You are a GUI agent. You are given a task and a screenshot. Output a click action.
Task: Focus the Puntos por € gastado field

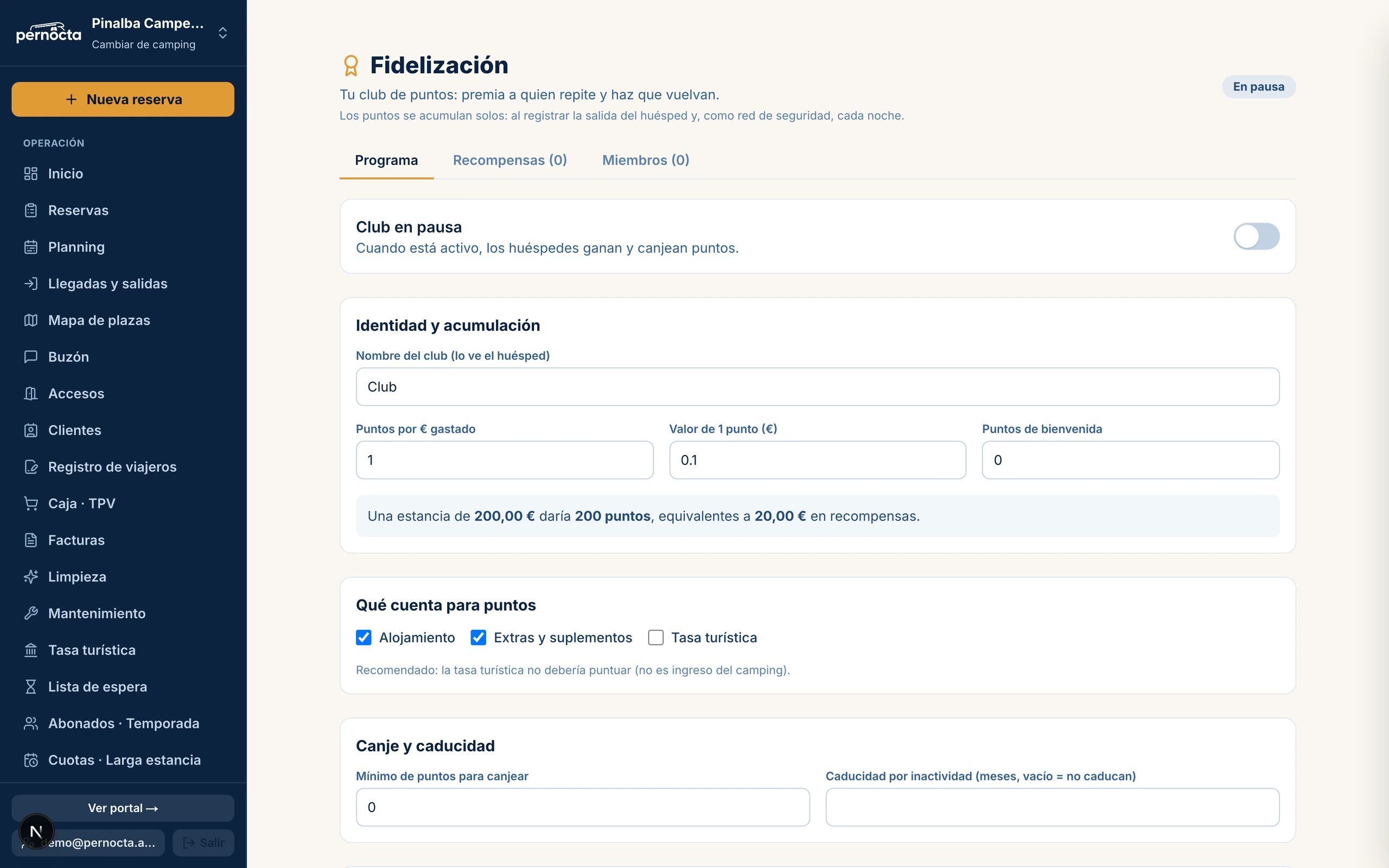(x=505, y=460)
